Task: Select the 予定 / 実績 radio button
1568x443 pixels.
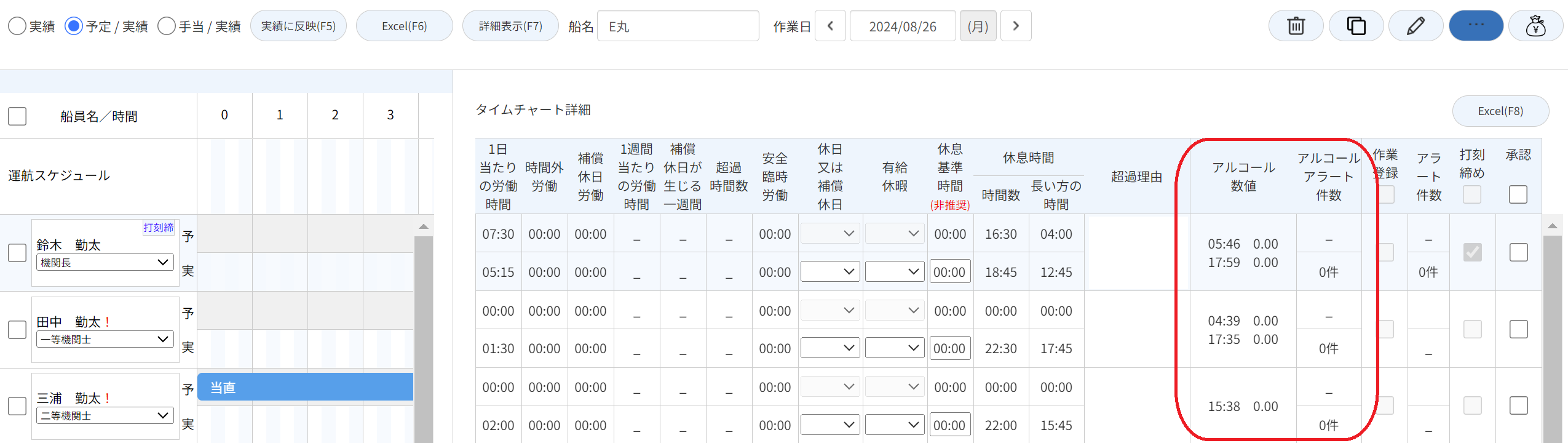Action: pyautogui.click(x=74, y=26)
